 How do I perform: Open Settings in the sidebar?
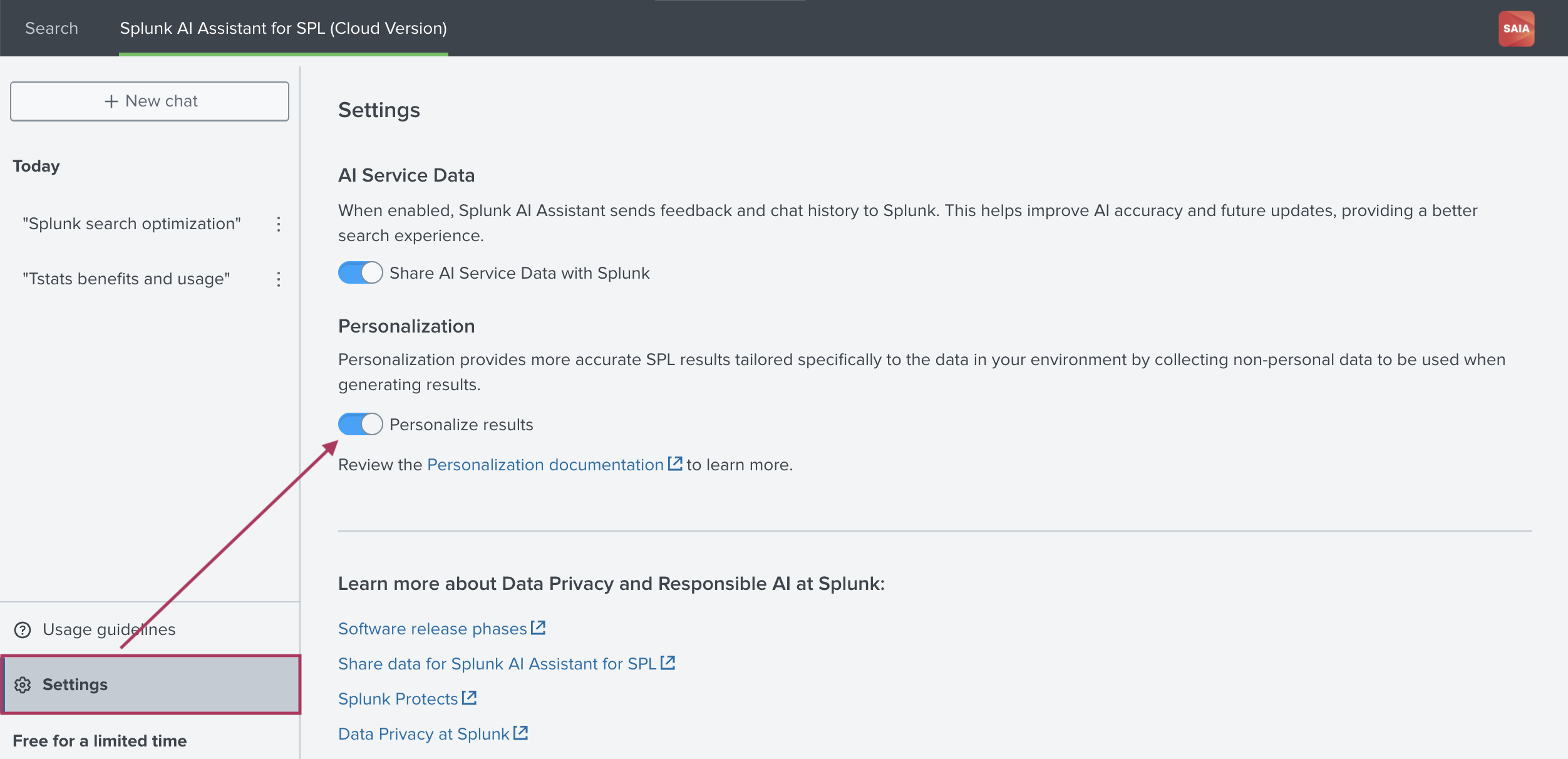coord(151,684)
